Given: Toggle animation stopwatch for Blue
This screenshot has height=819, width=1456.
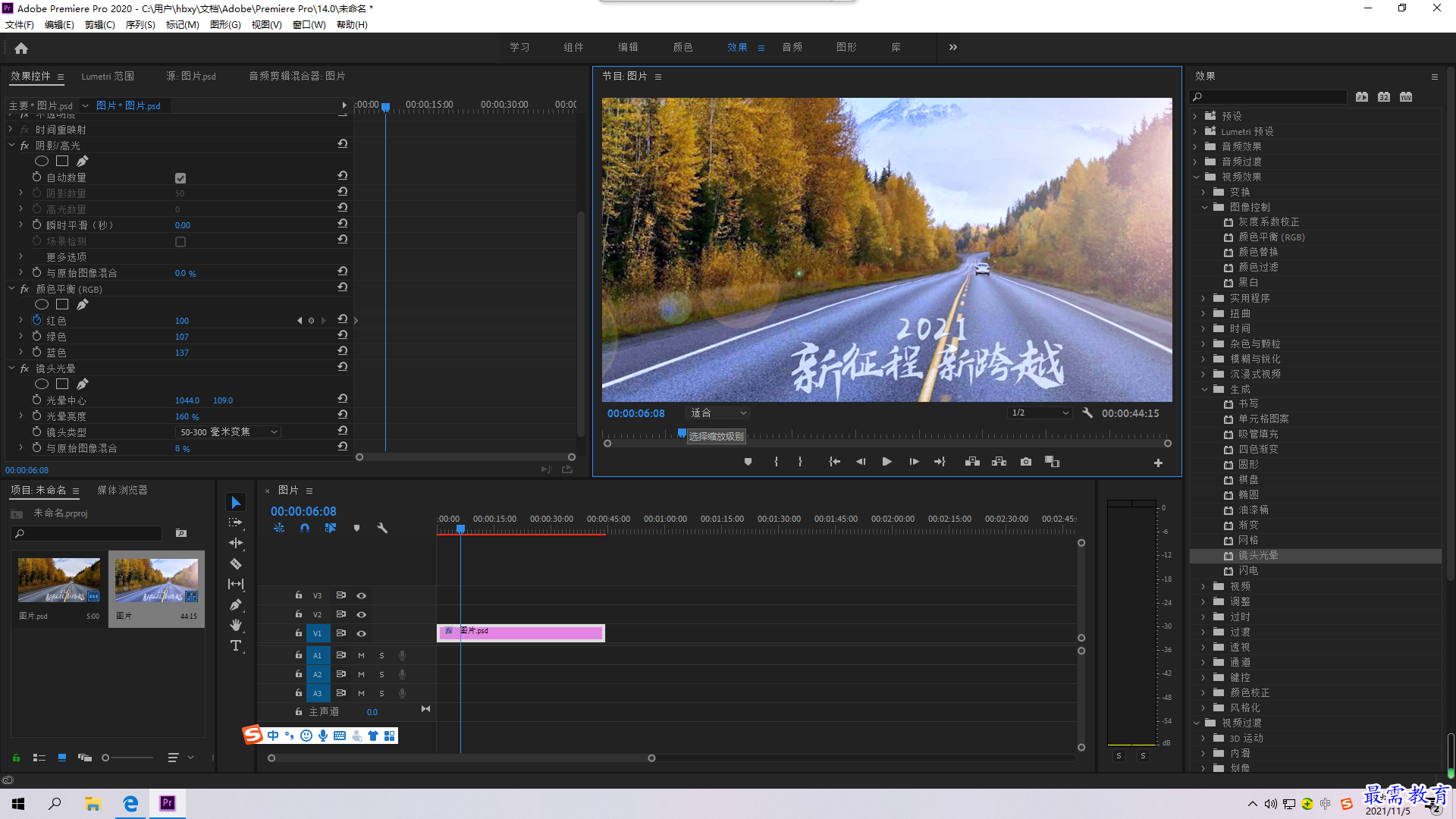Looking at the screenshot, I should click(36, 352).
